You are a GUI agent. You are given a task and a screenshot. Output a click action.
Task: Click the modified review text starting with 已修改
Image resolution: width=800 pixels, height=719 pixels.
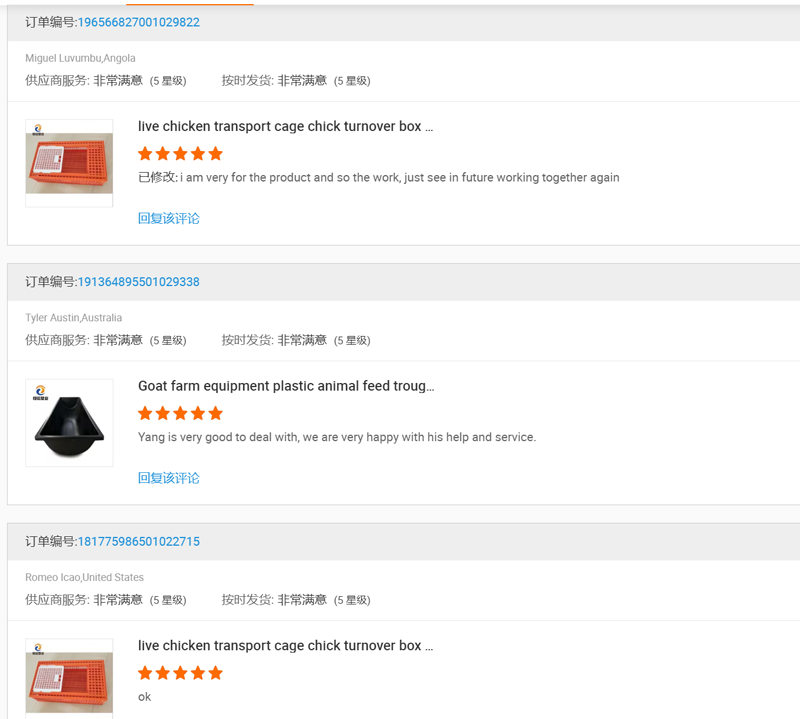[x=378, y=178]
